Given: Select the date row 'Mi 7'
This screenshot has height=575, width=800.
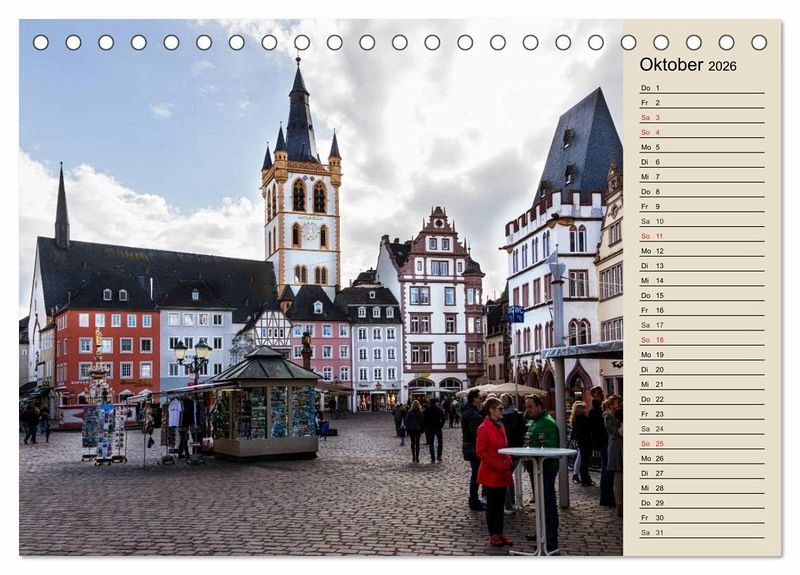Looking at the screenshot, I should tap(702, 177).
